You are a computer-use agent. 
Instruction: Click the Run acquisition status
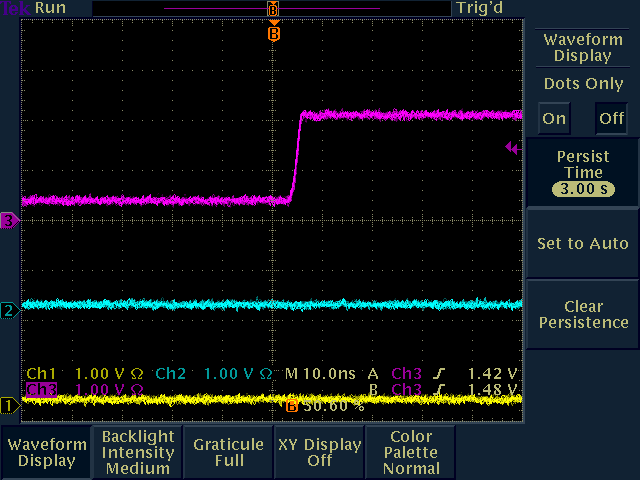coord(50,8)
